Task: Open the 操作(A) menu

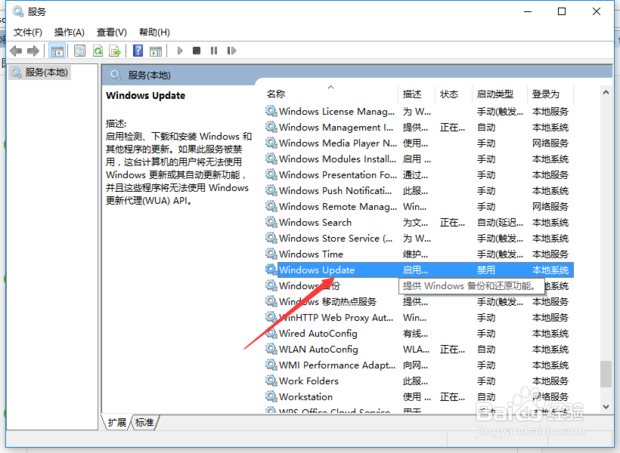Action: (69, 32)
